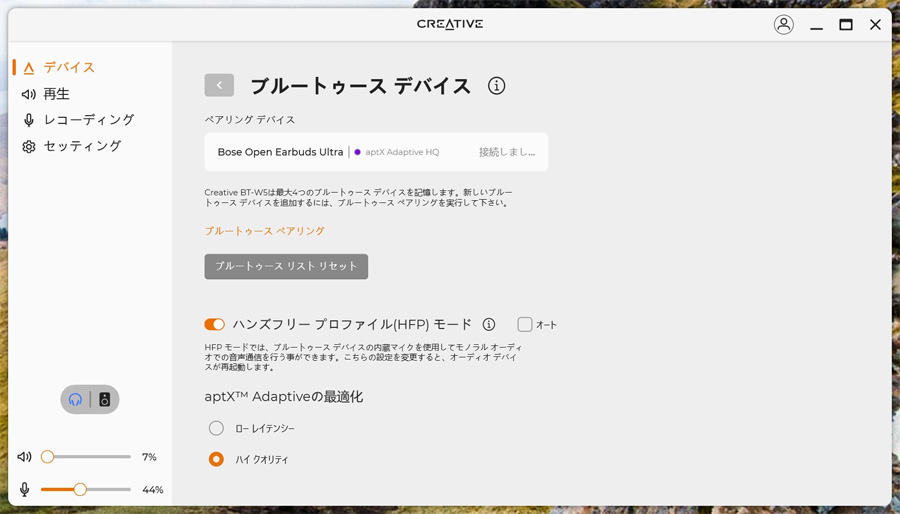
Task: Show info about HFP mode
Action: point(488,325)
